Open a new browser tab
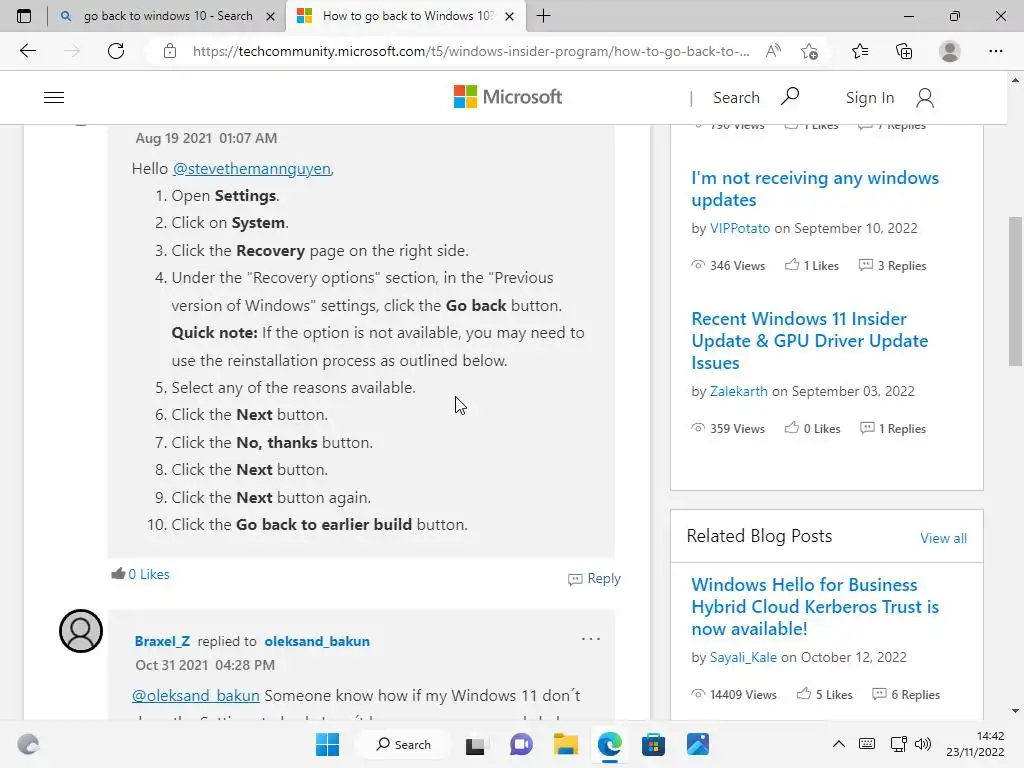The image size is (1024, 768). (x=543, y=16)
